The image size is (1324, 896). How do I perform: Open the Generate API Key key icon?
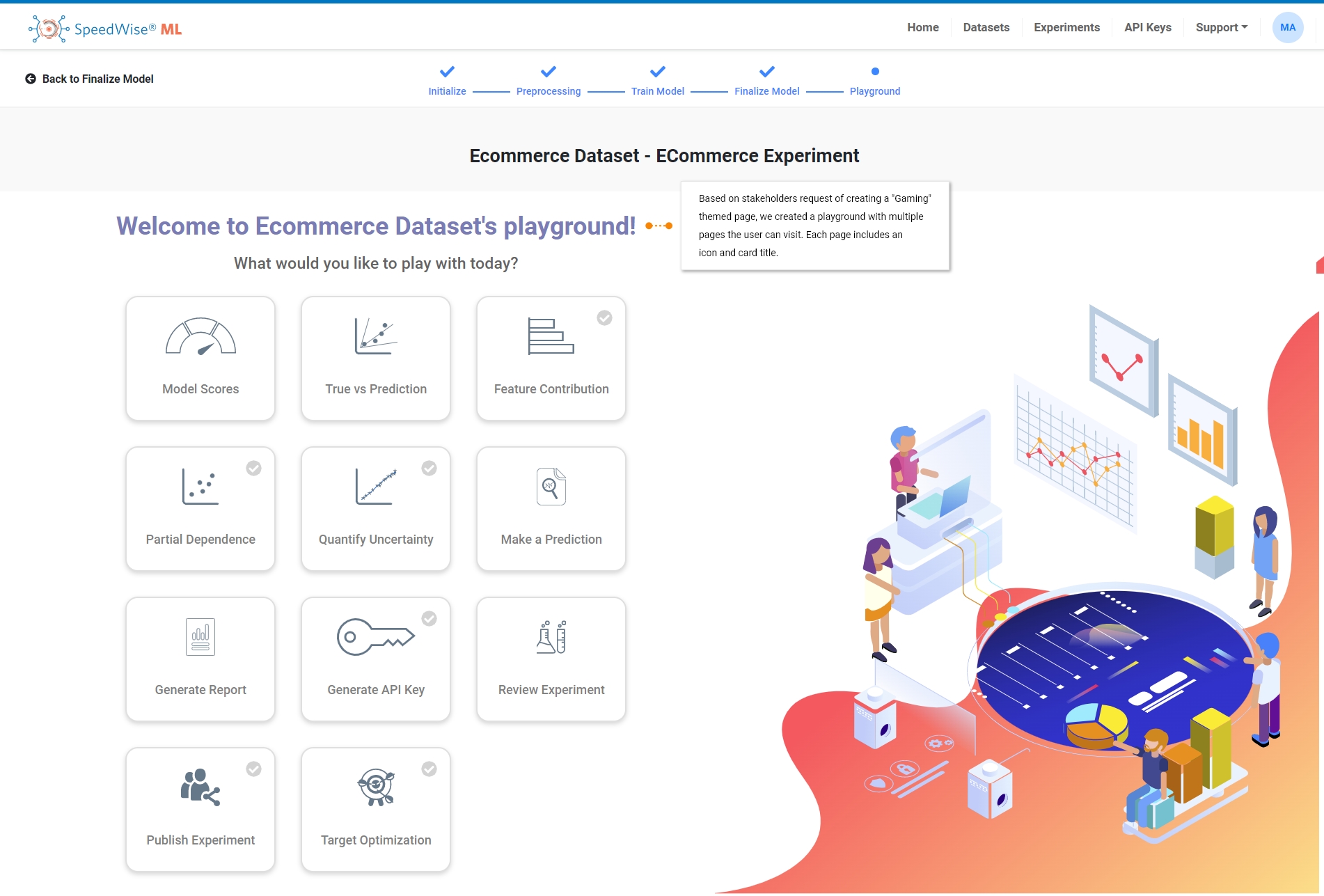(x=376, y=637)
